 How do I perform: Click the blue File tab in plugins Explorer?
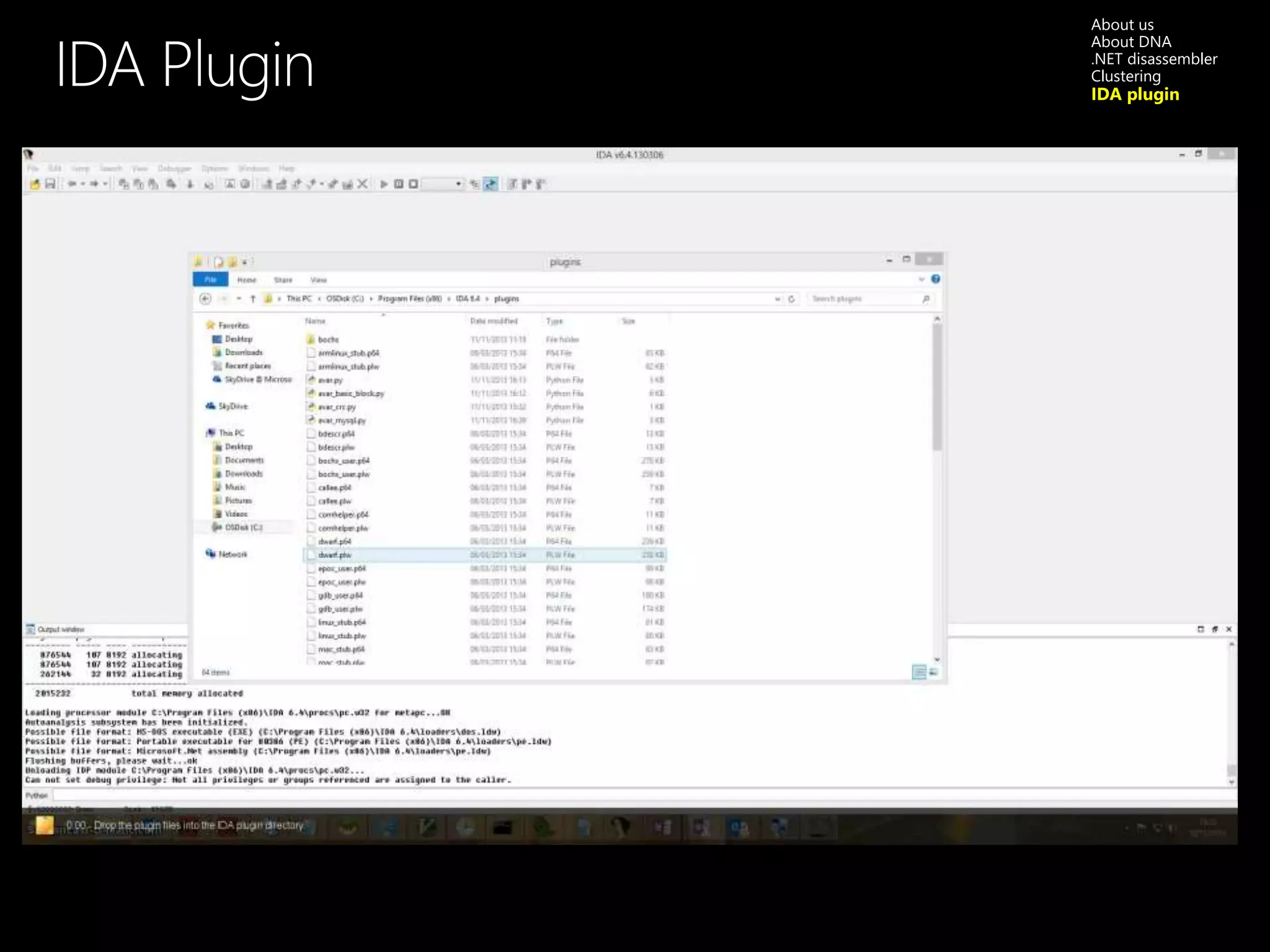[211, 280]
